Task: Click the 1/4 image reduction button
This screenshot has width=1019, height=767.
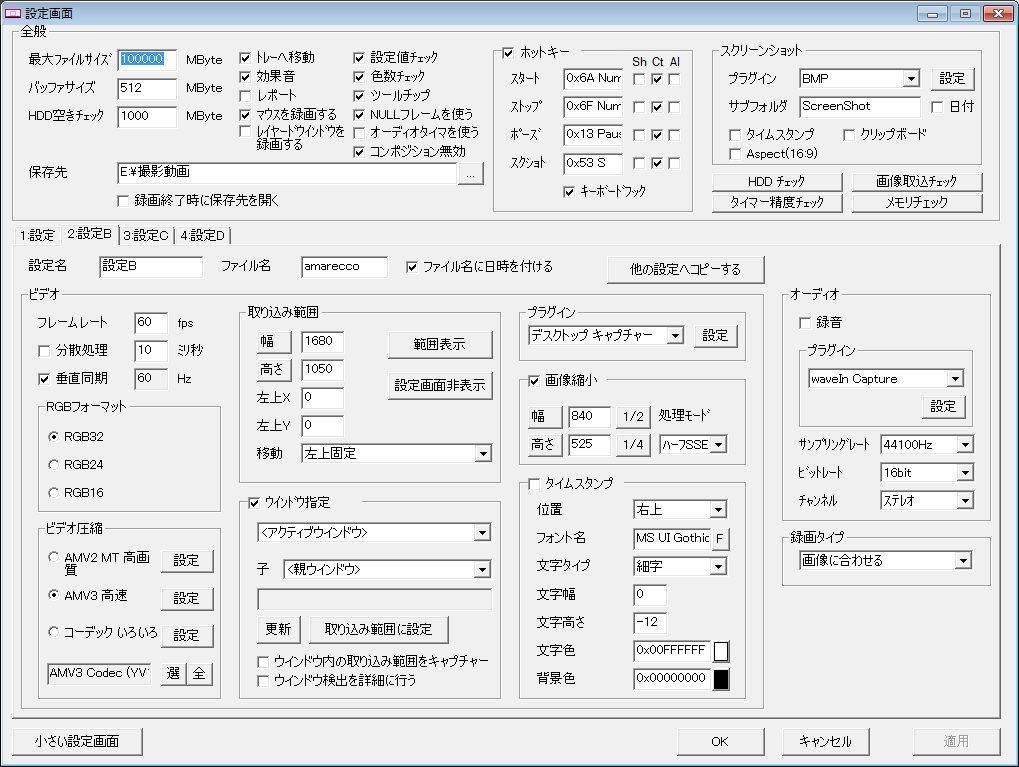Action: click(x=633, y=445)
